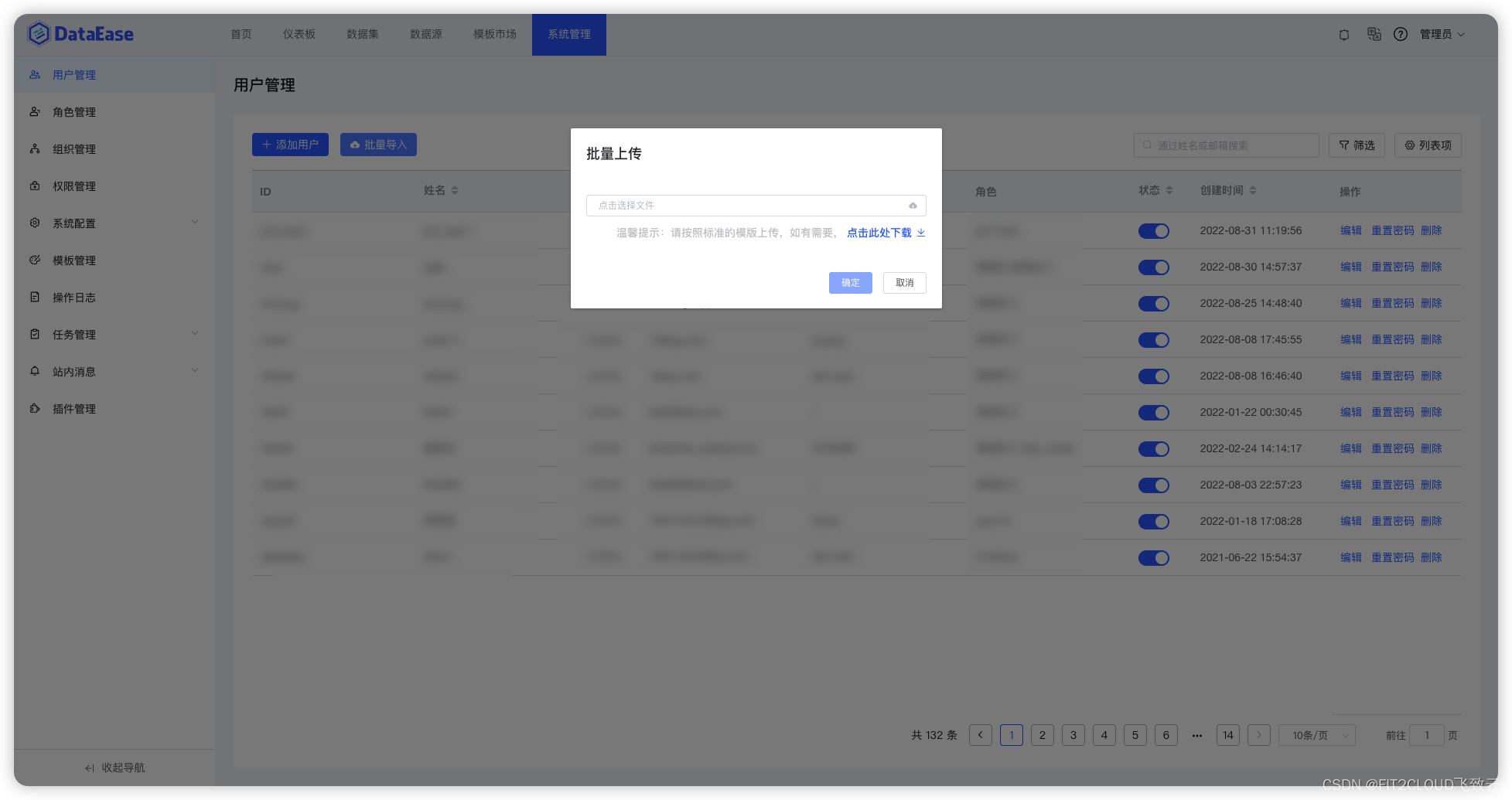1512x800 pixels.
Task: Click the 点击选择文件 file input field
Action: click(756, 206)
